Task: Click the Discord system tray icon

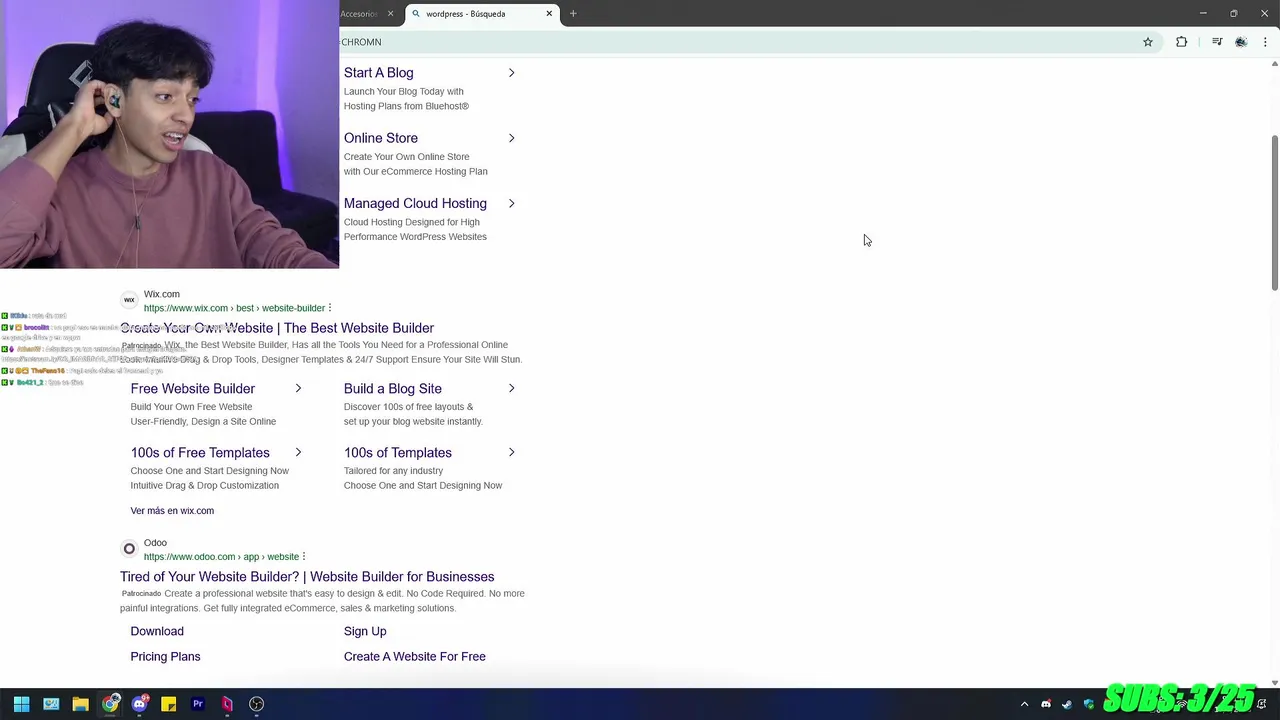Action: pyautogui.click(x=1046, y=704)
